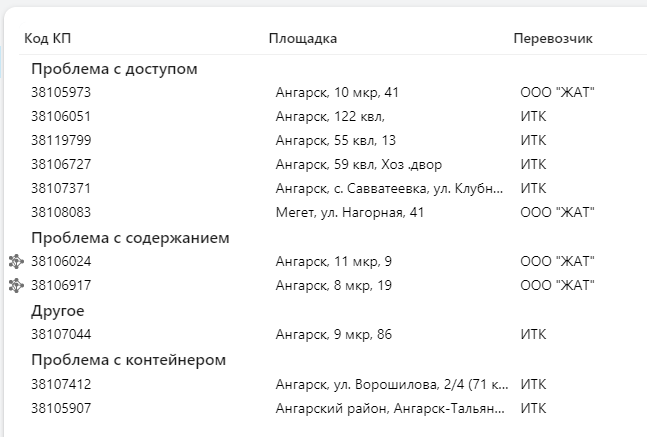Click ООО "ЖАТ" carrier for 38108083
The height and width of the screenshot is (437, 647).
pos(557,213)
